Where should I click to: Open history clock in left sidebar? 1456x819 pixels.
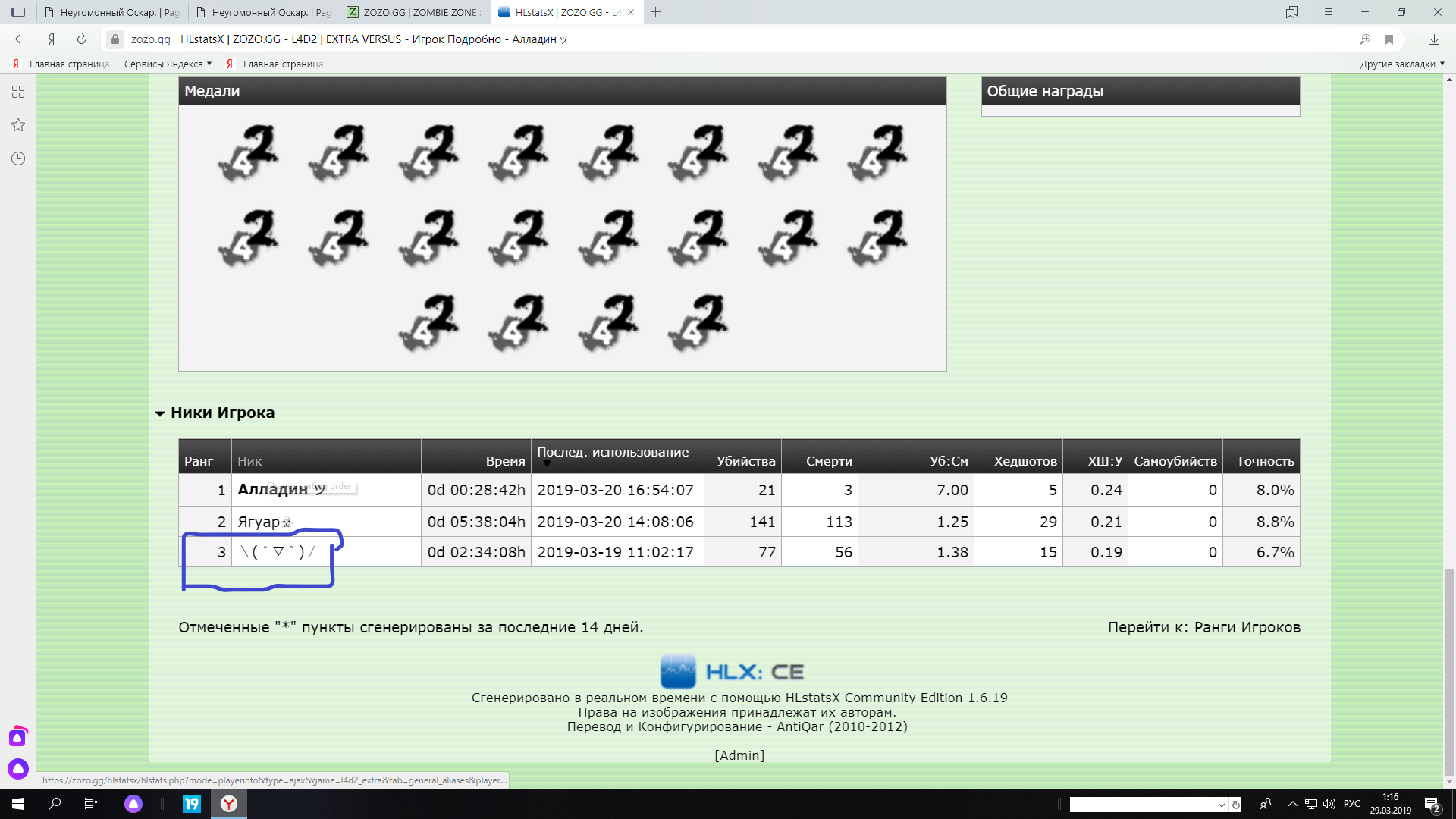coord(18,158)
